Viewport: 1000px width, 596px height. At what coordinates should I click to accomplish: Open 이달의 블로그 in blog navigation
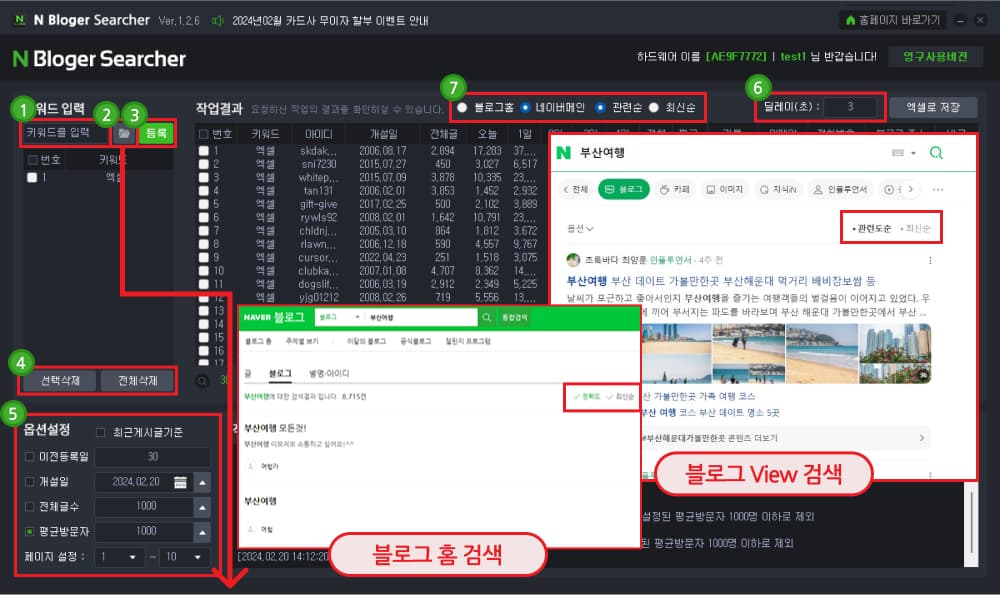[x=366, y=341]
